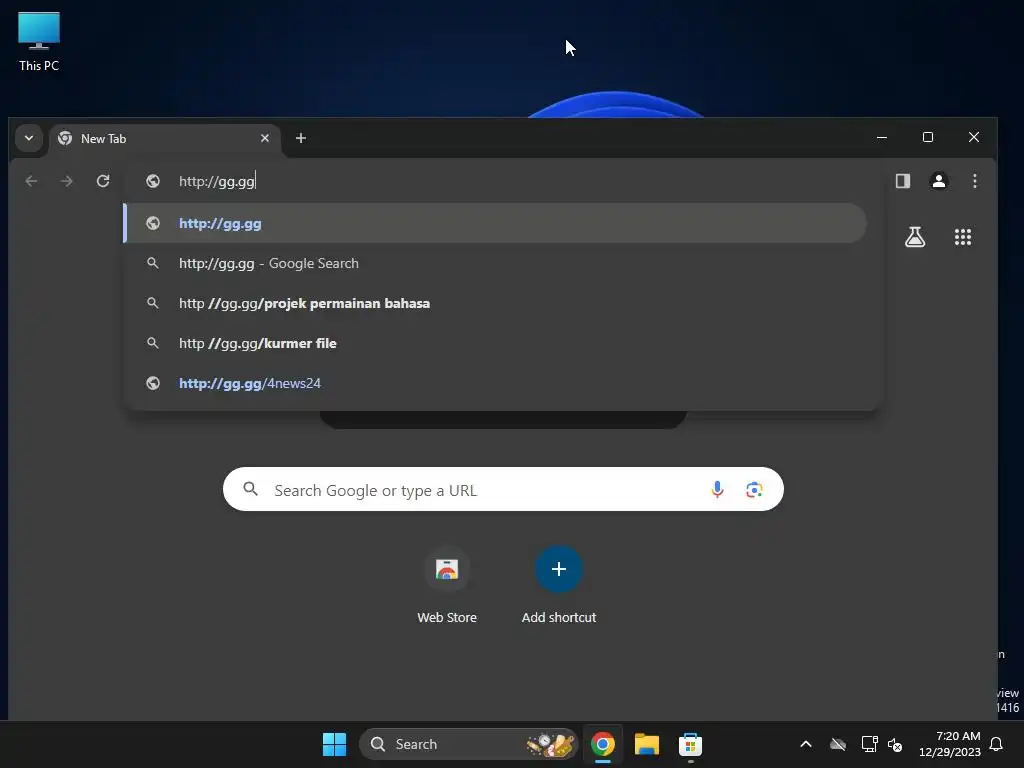Show hidden system tray icons

point(806,744)
